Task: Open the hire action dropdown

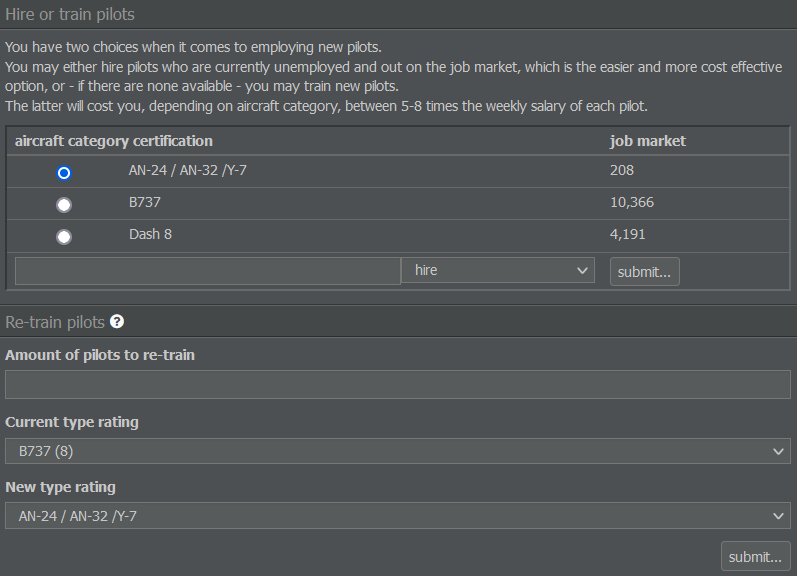Action: 498,270
